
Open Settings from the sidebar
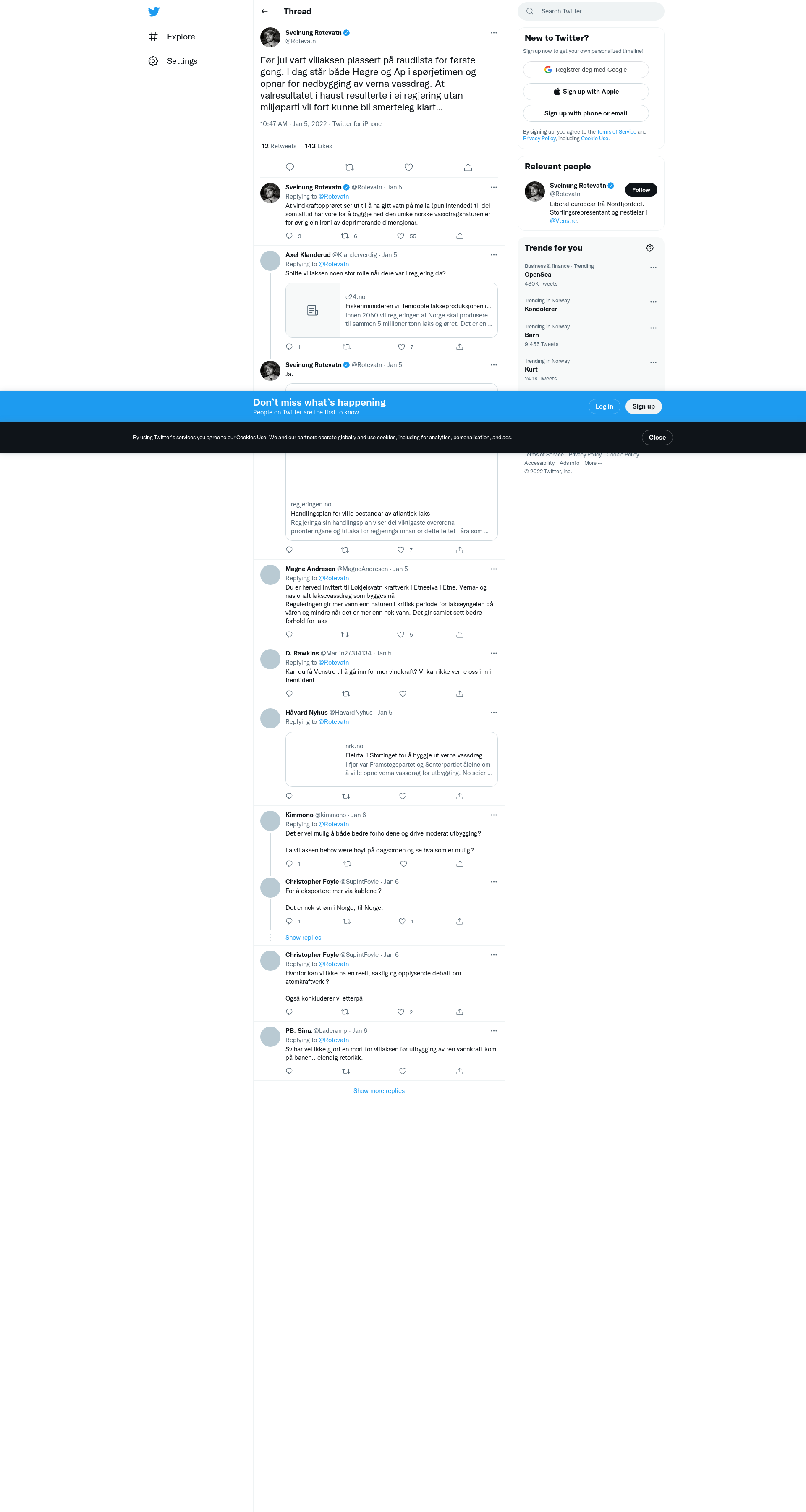point(173,61)
